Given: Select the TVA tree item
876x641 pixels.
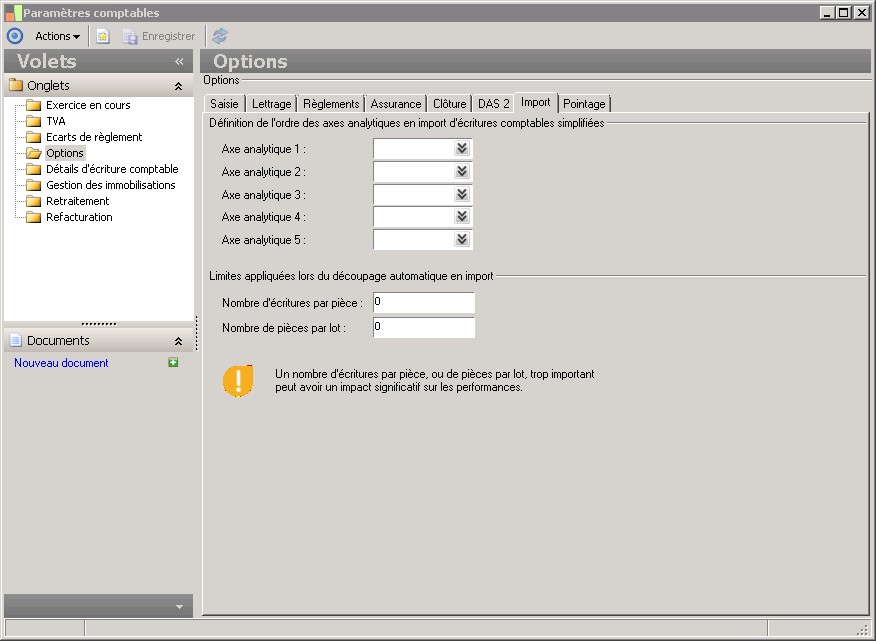Looking at the screenshot, I should click(56, 121).
